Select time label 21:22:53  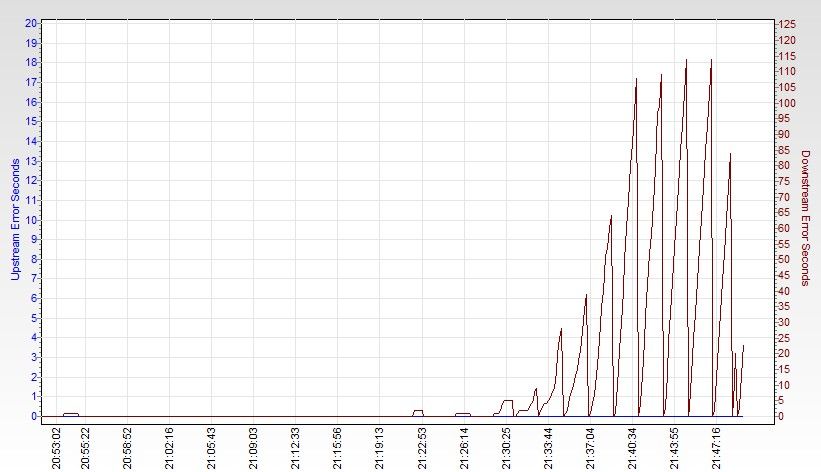coord(422,448)
